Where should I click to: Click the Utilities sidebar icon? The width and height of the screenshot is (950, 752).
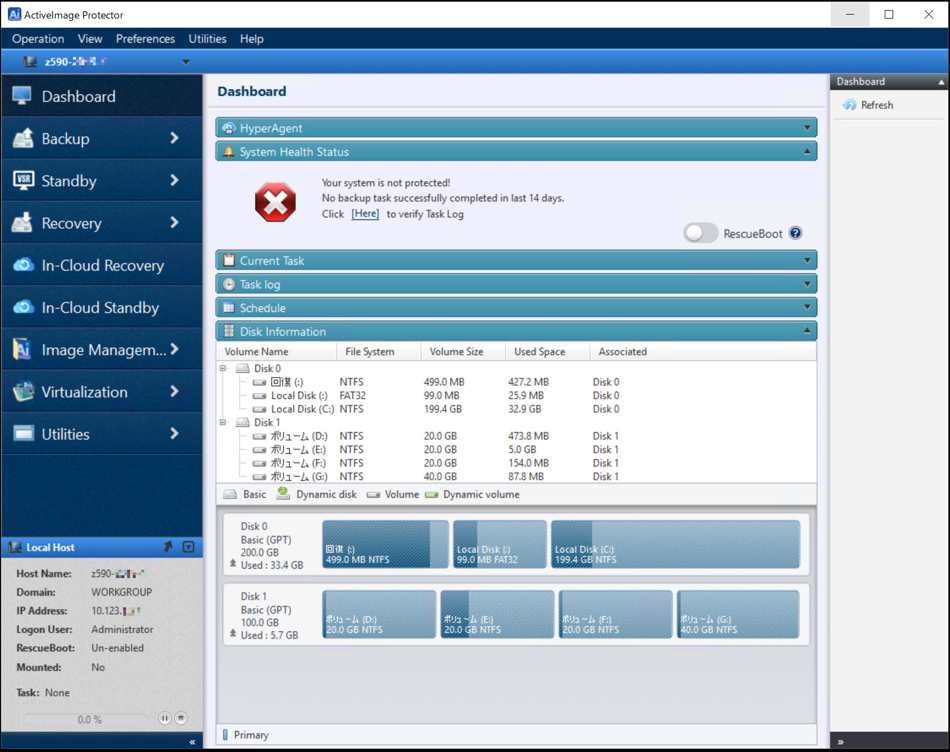tap(23, 433)
